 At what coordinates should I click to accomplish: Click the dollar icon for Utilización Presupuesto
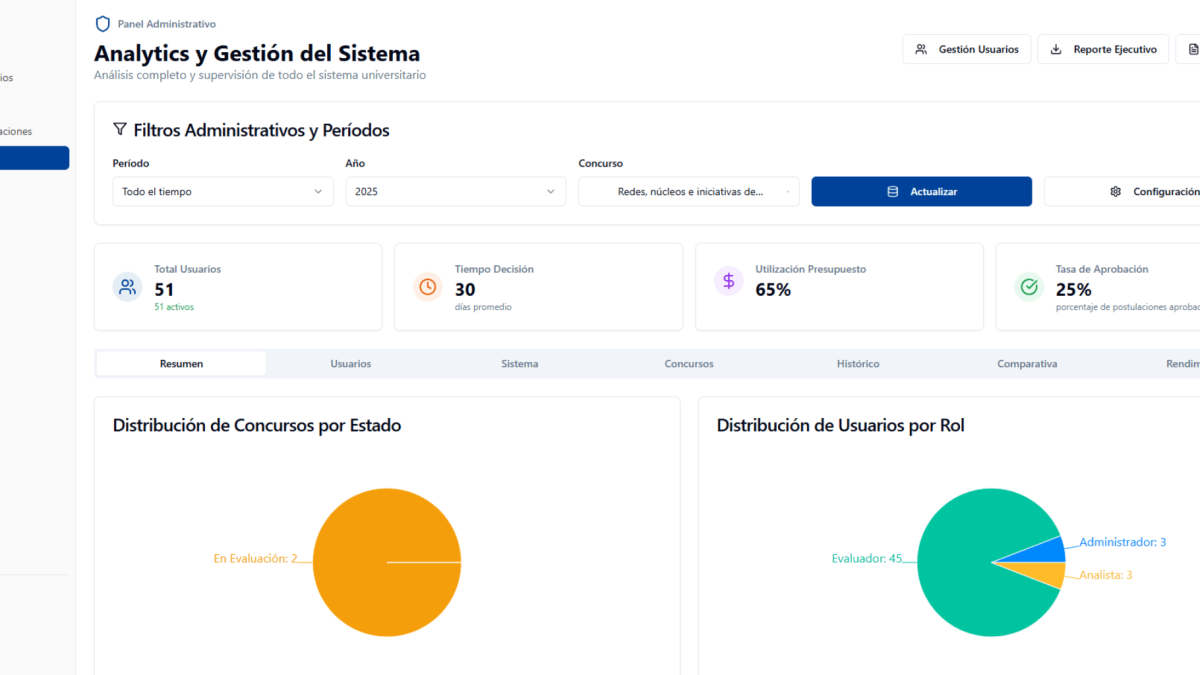(729, 282)
